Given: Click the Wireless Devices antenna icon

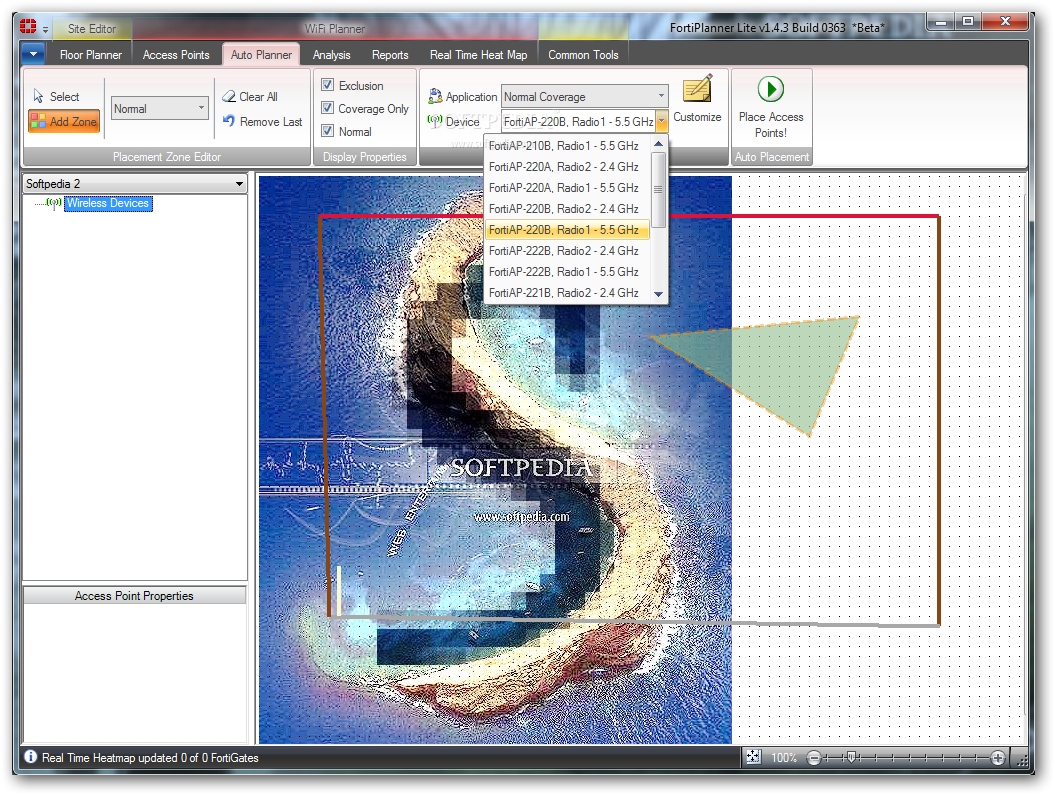Looking at the screenshot, I should (x=54, y=202).
